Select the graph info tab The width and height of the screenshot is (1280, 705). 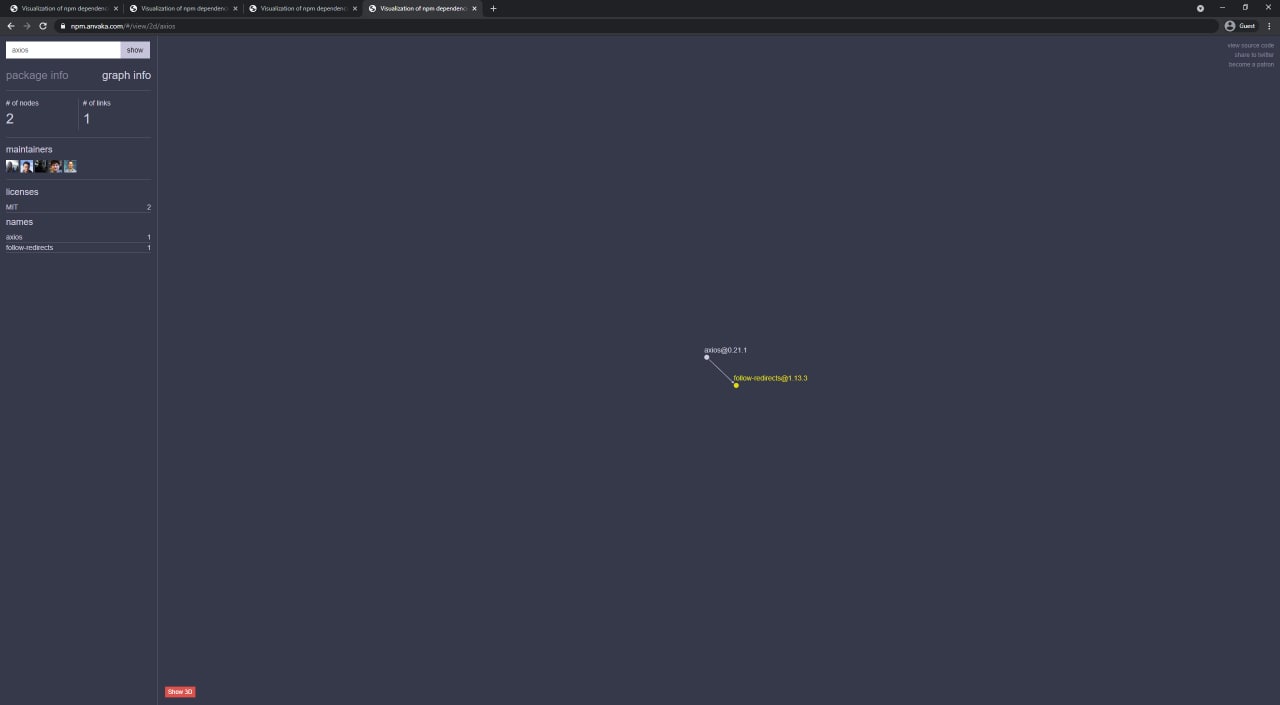click(x=126, y=75)
